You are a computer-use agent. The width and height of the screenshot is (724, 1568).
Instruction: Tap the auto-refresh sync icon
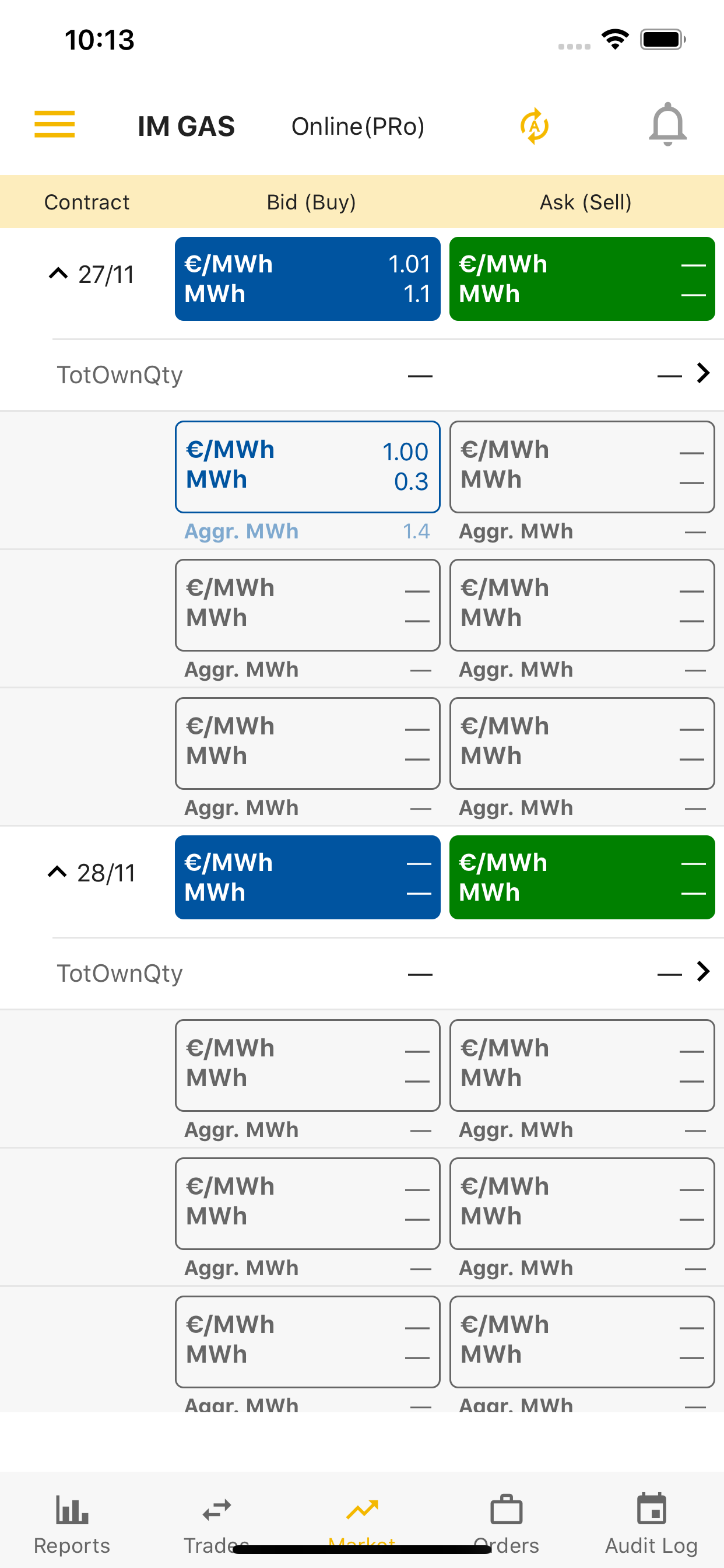click(534, 126)
